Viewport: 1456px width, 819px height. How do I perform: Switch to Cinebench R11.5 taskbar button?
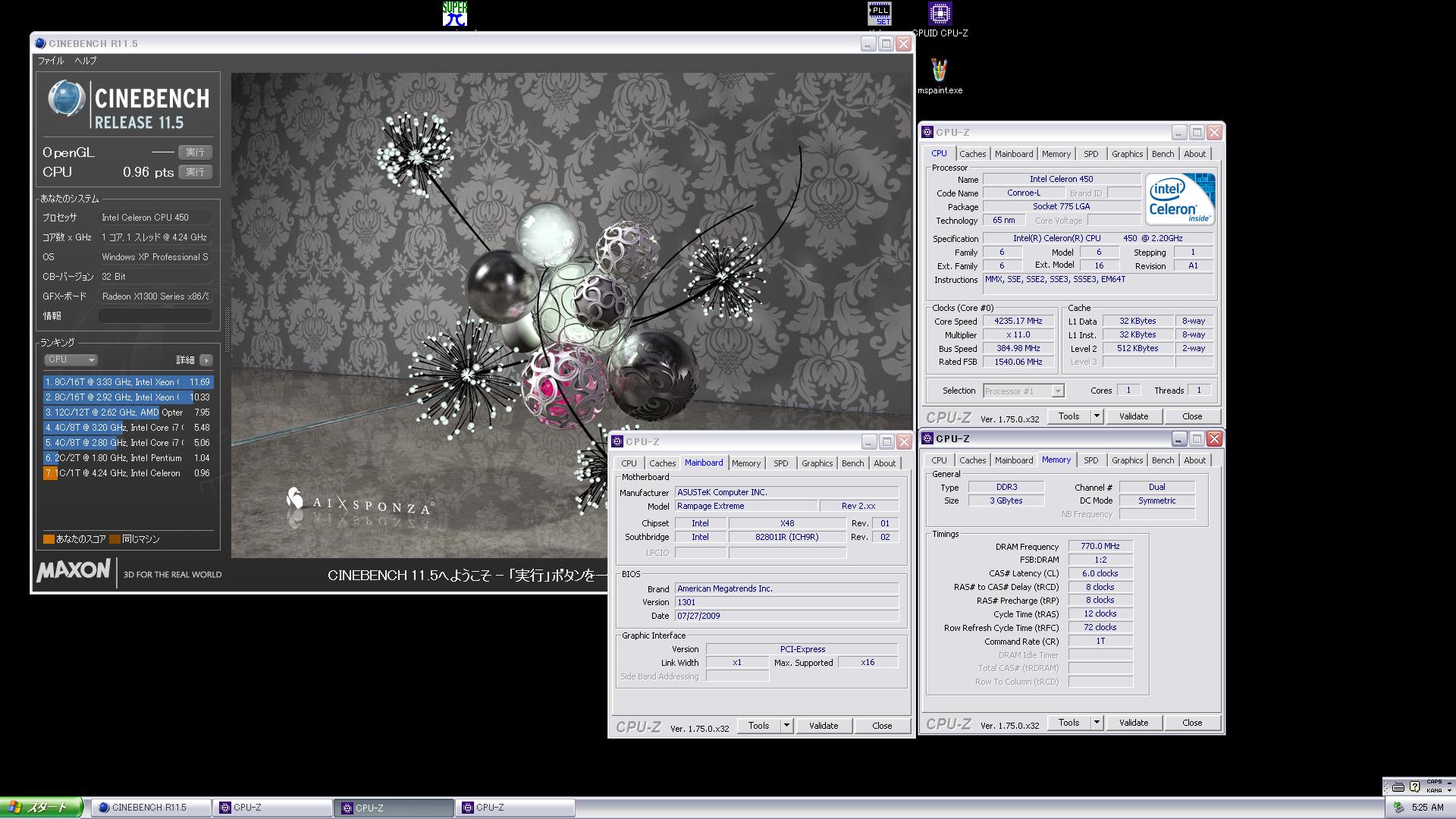[x=150, y=808]
